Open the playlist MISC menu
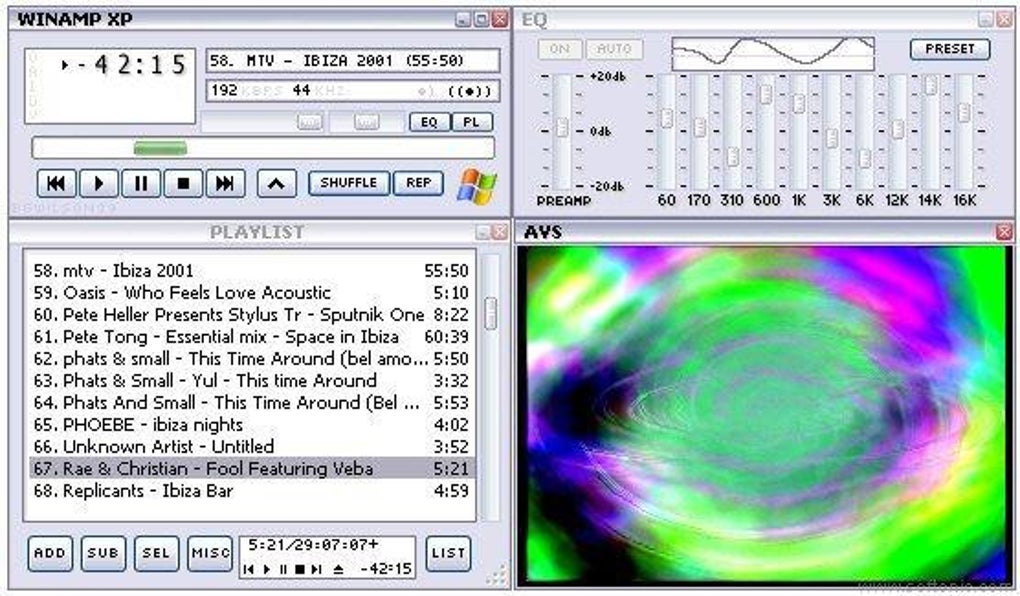Viewport: 1020px width, 596px height. click(x=209, y=554)
